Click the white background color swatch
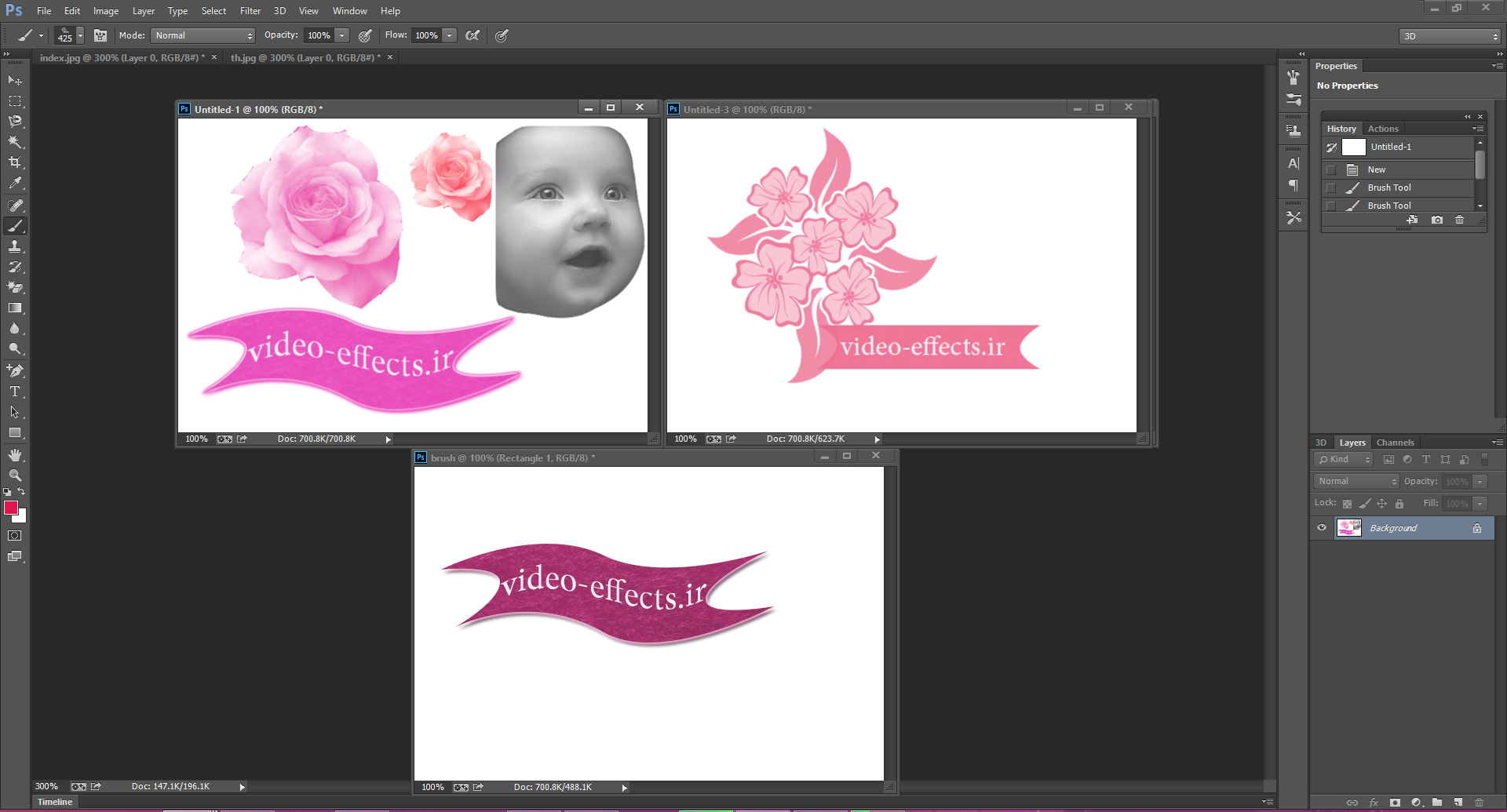Image resolution: width=1507 pixels, height=812 pixels. [22, 517]
